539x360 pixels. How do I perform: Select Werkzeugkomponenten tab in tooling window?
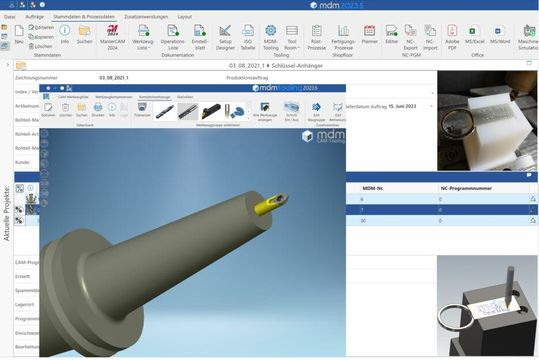coord(114,97)
